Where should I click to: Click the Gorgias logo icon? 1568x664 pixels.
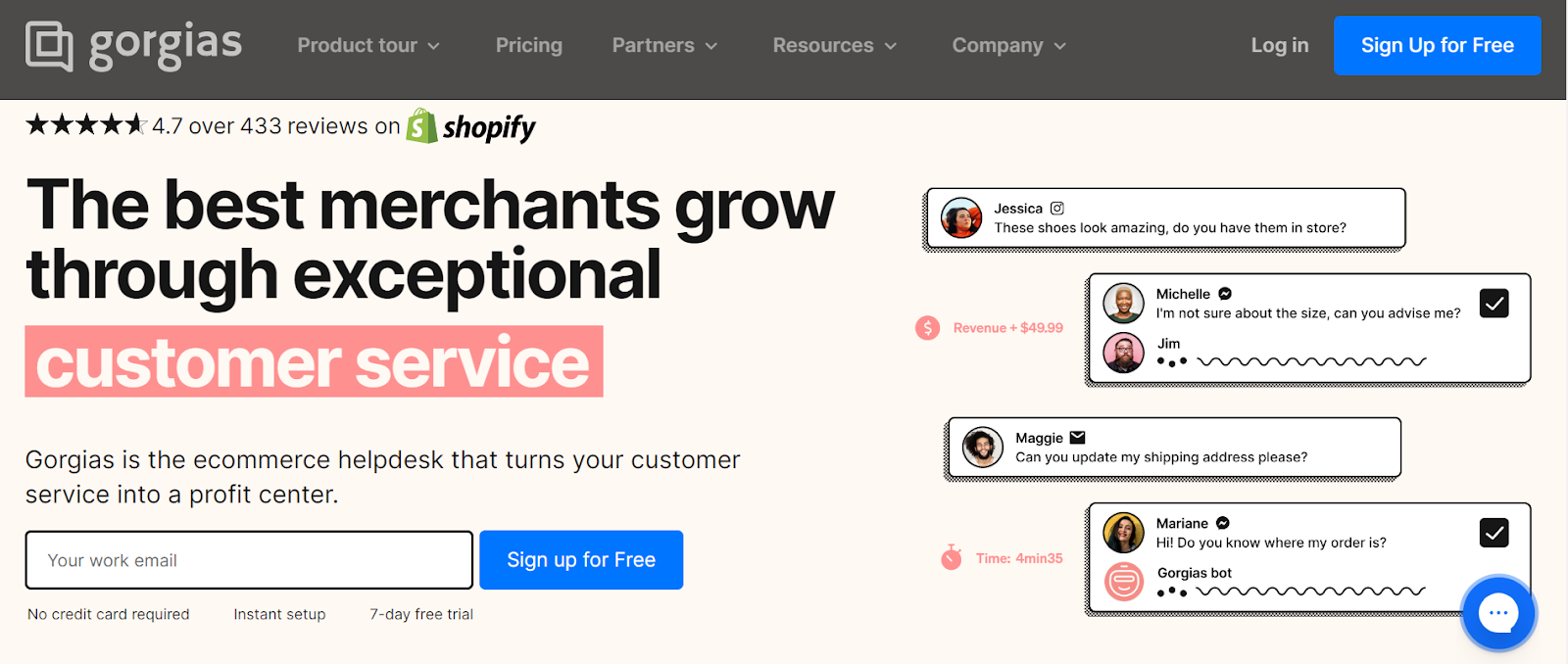(x=49, y=45)
